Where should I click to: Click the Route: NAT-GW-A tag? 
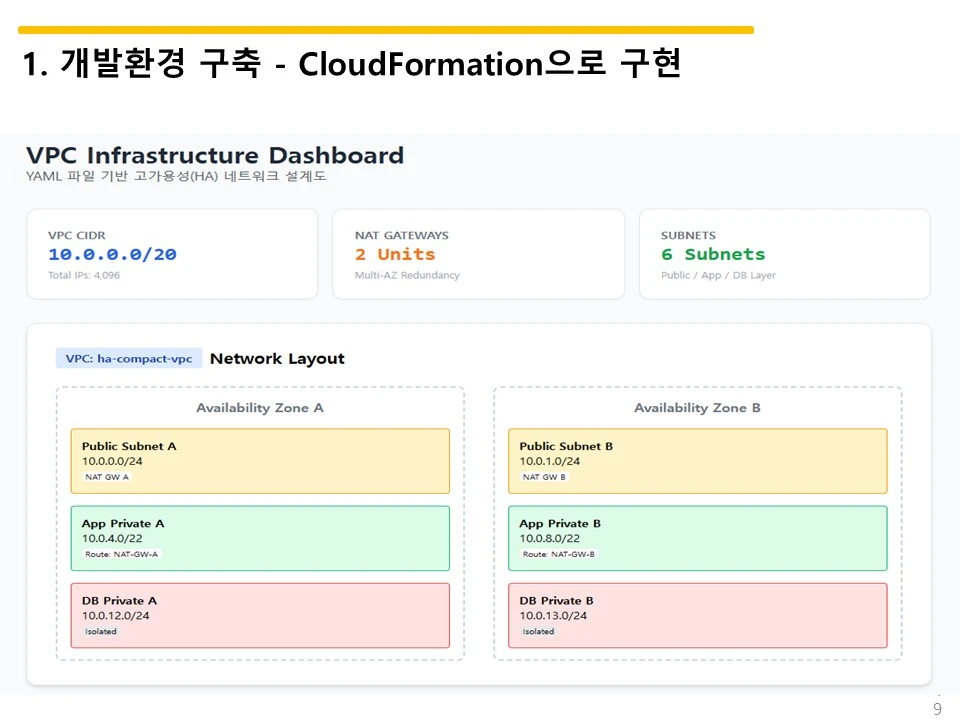tap(121, 554)
